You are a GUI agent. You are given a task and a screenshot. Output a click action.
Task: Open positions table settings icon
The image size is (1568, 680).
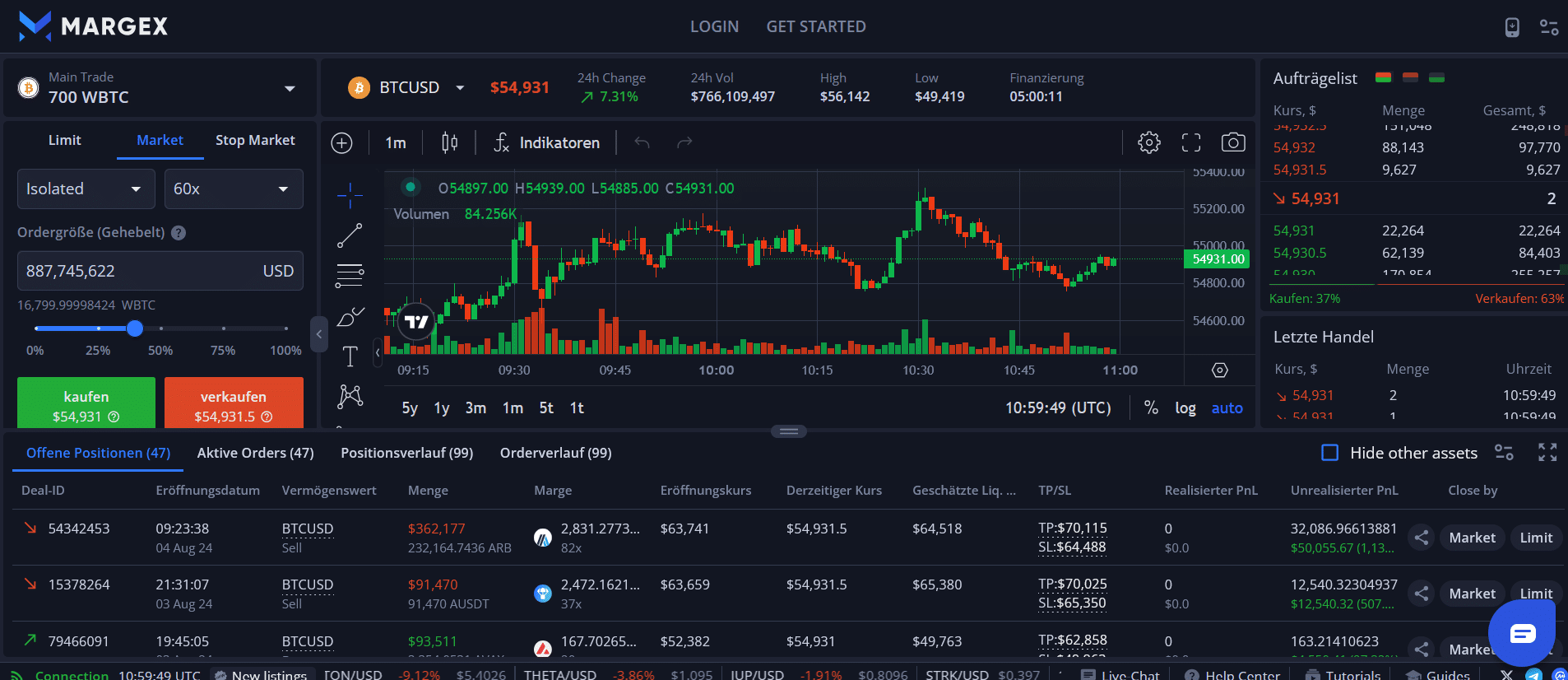tap(1504, 452)
